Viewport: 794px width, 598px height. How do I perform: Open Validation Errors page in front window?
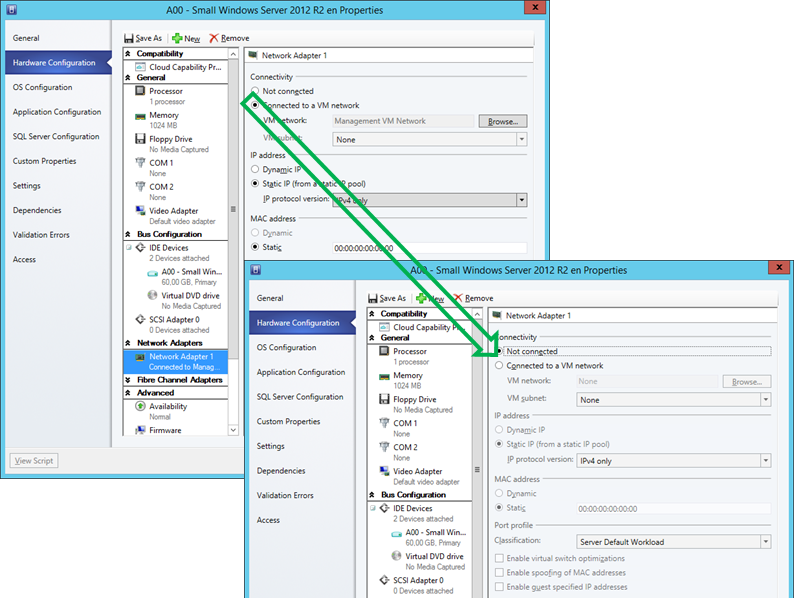[x=285, y=495]
